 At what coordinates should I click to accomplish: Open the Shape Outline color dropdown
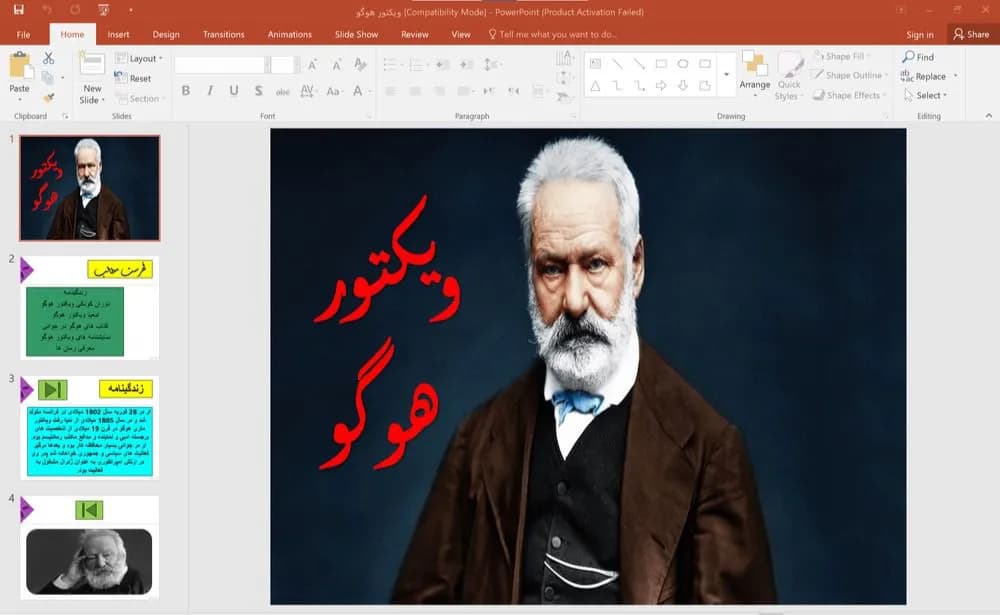click(x=851, y=75)
